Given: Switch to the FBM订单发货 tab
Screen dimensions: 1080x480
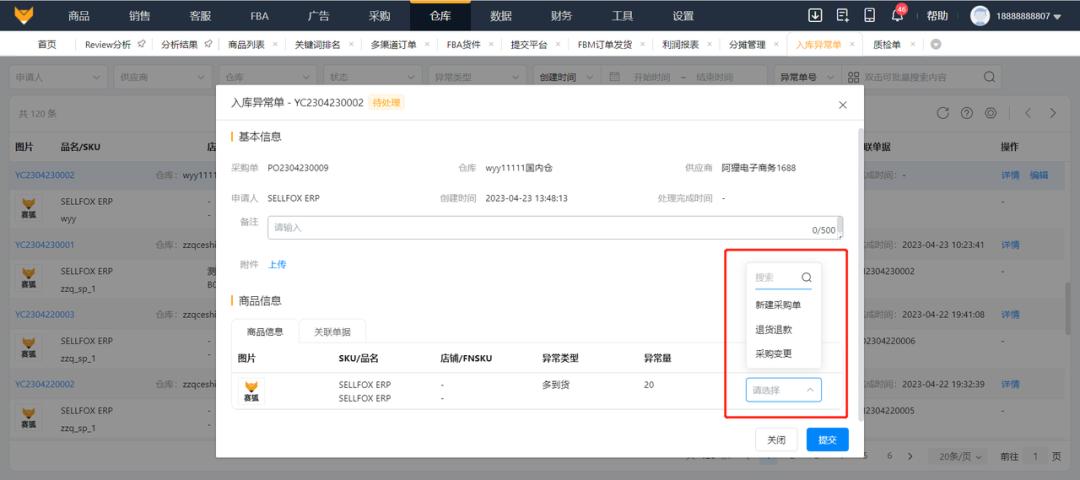Looking at the screenshot, I should pyautogui.click(x=605, y=44).
